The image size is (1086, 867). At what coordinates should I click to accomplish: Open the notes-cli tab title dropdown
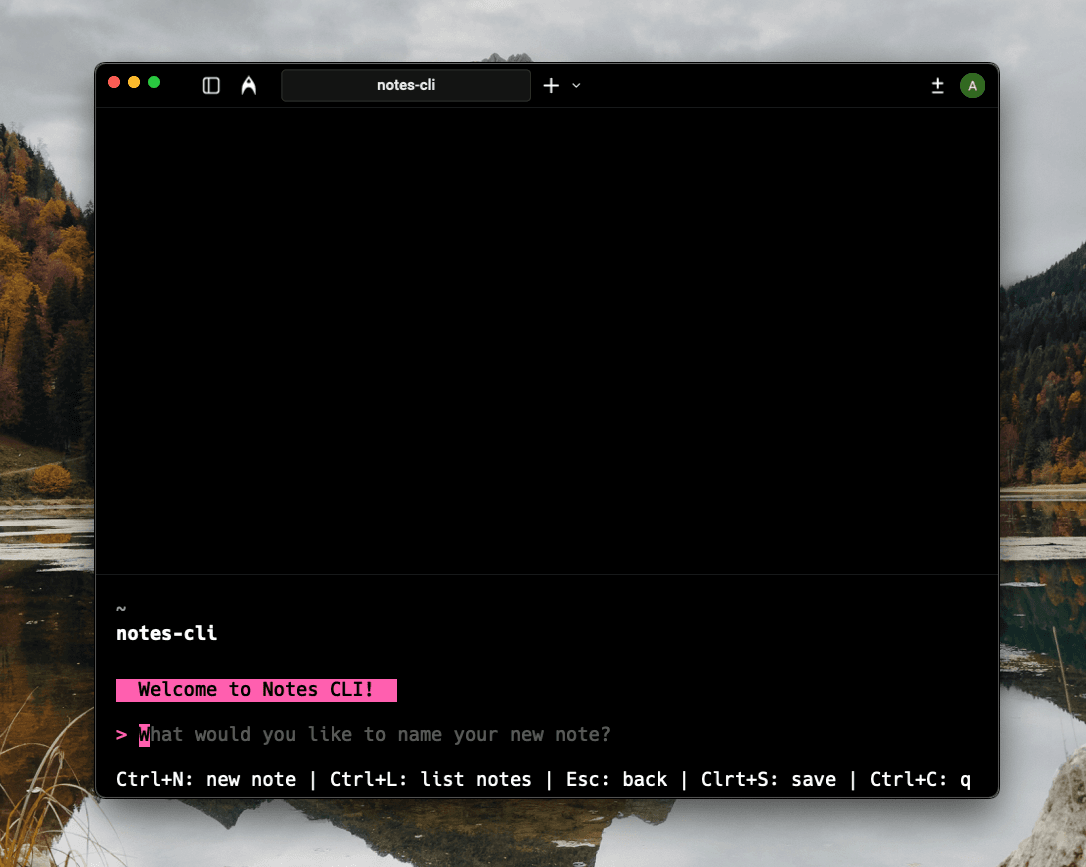point(405,85)
